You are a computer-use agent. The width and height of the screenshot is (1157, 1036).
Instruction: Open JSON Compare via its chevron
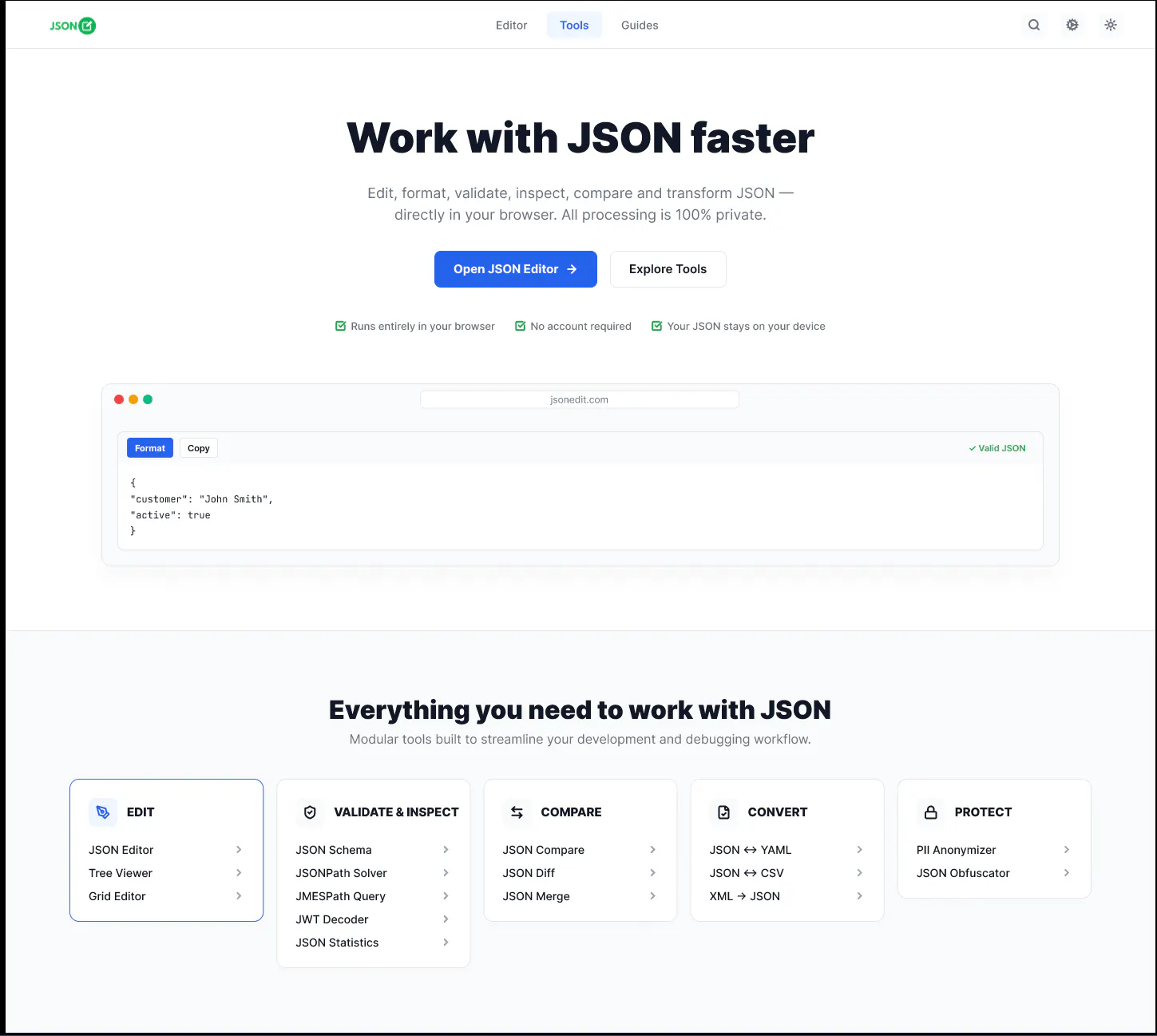coord(652,850)
